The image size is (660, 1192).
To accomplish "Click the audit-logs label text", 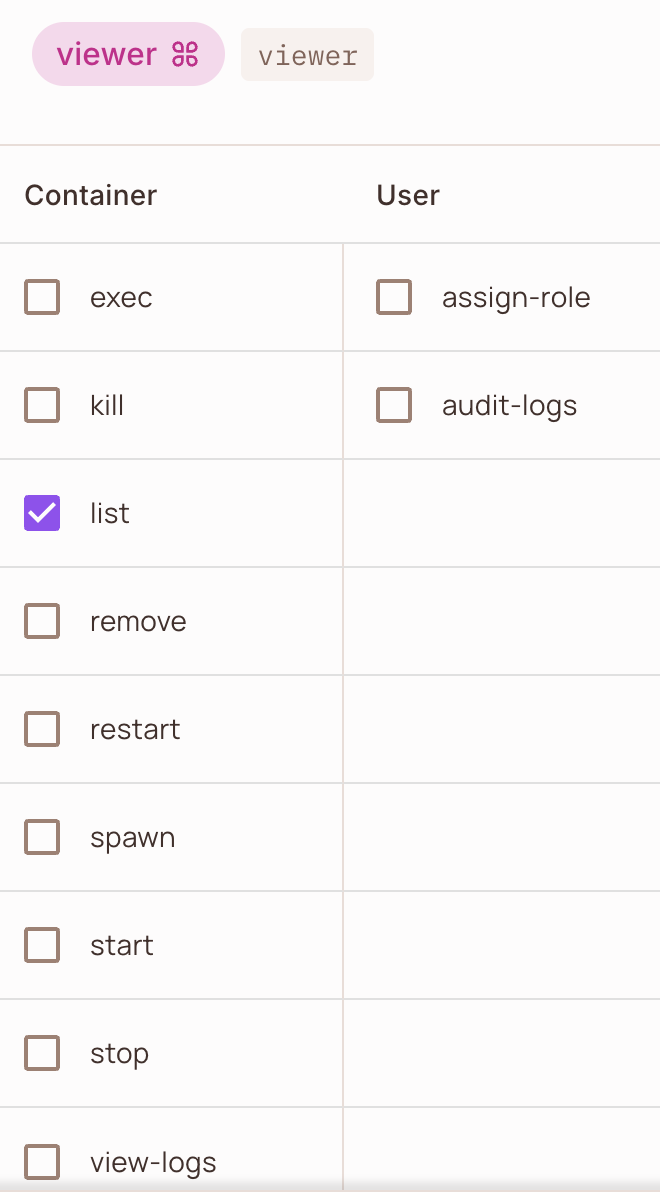I will pos(509,406).
